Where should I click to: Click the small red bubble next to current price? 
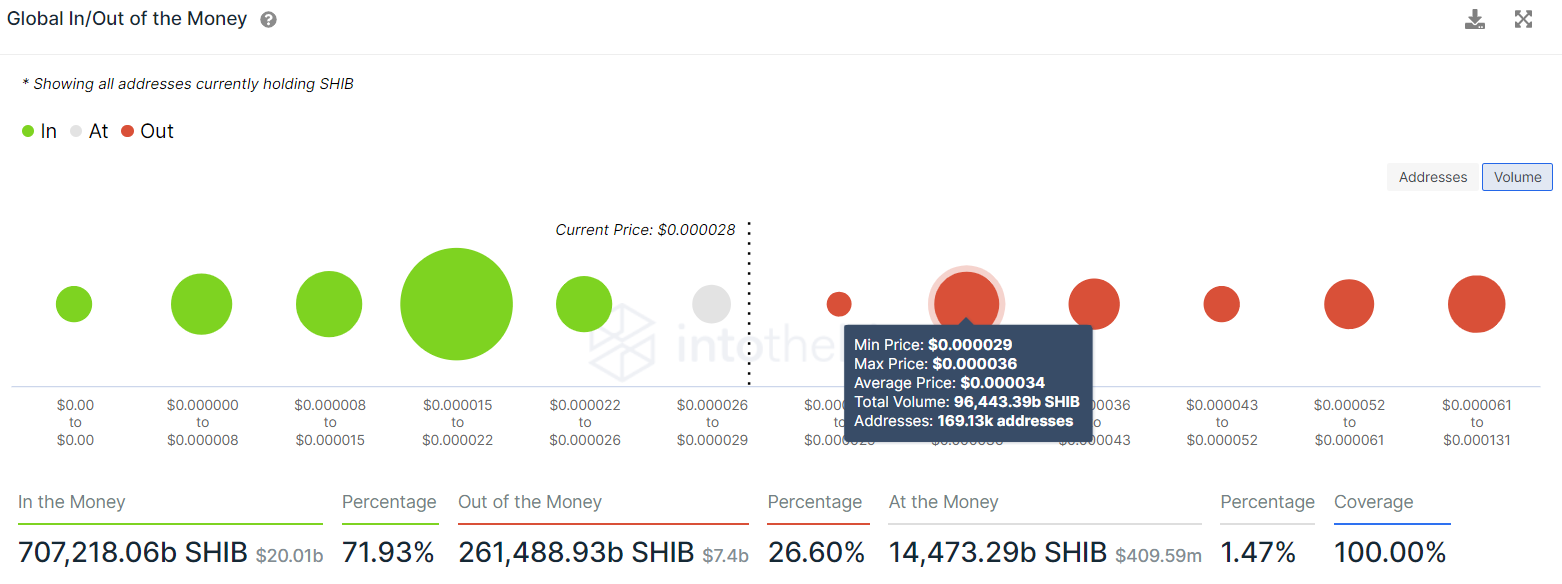[839, 304]
